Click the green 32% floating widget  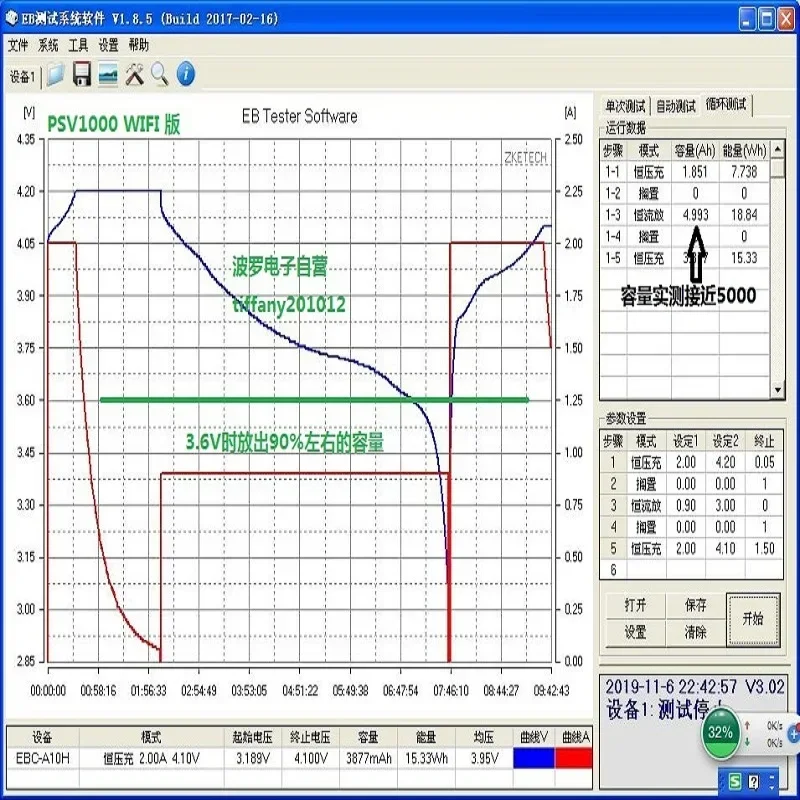tap(719, 731)
